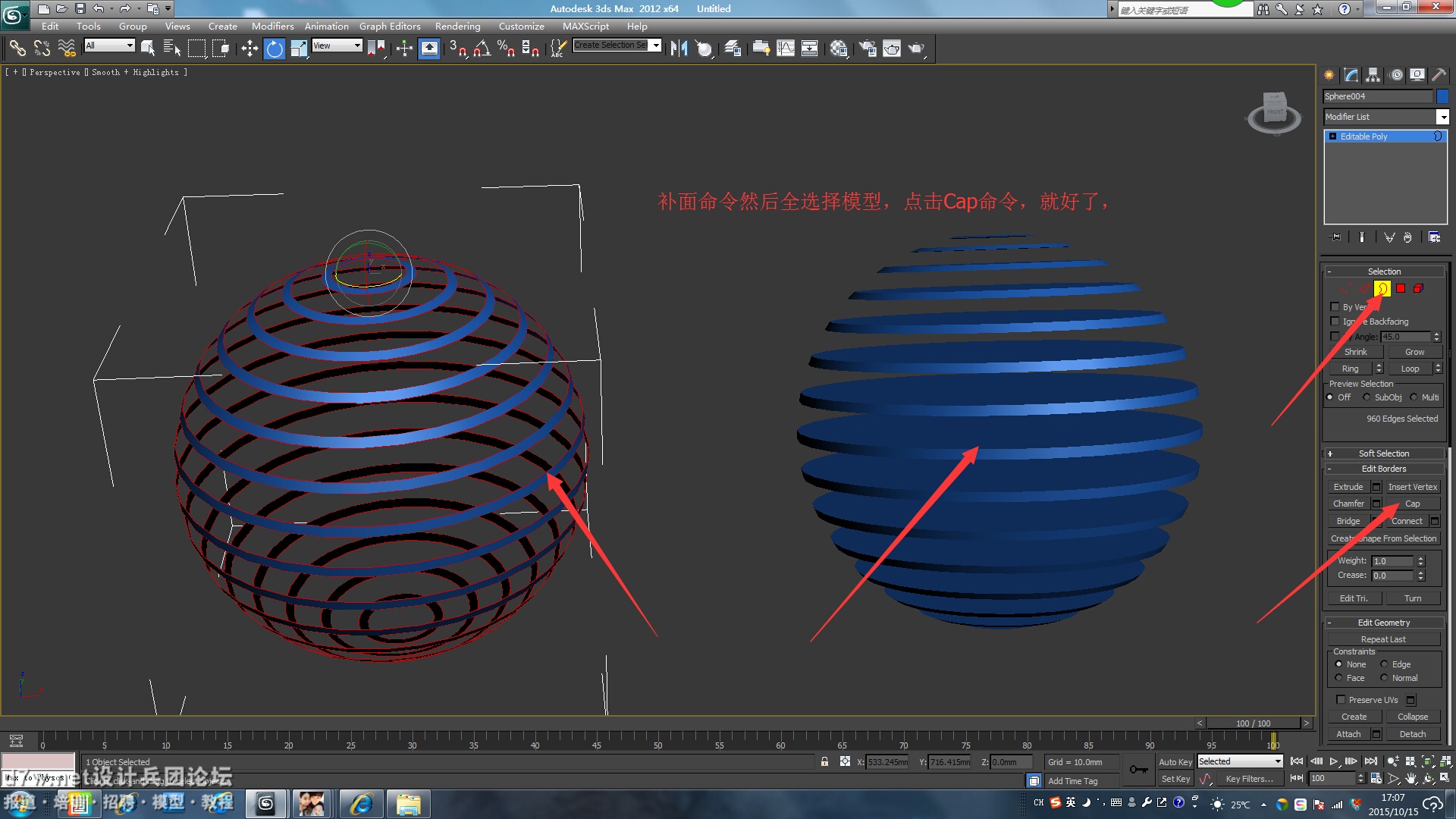Open the Modifier List dropdown
1456x819 pixels.
click(x=1386, y=117)
